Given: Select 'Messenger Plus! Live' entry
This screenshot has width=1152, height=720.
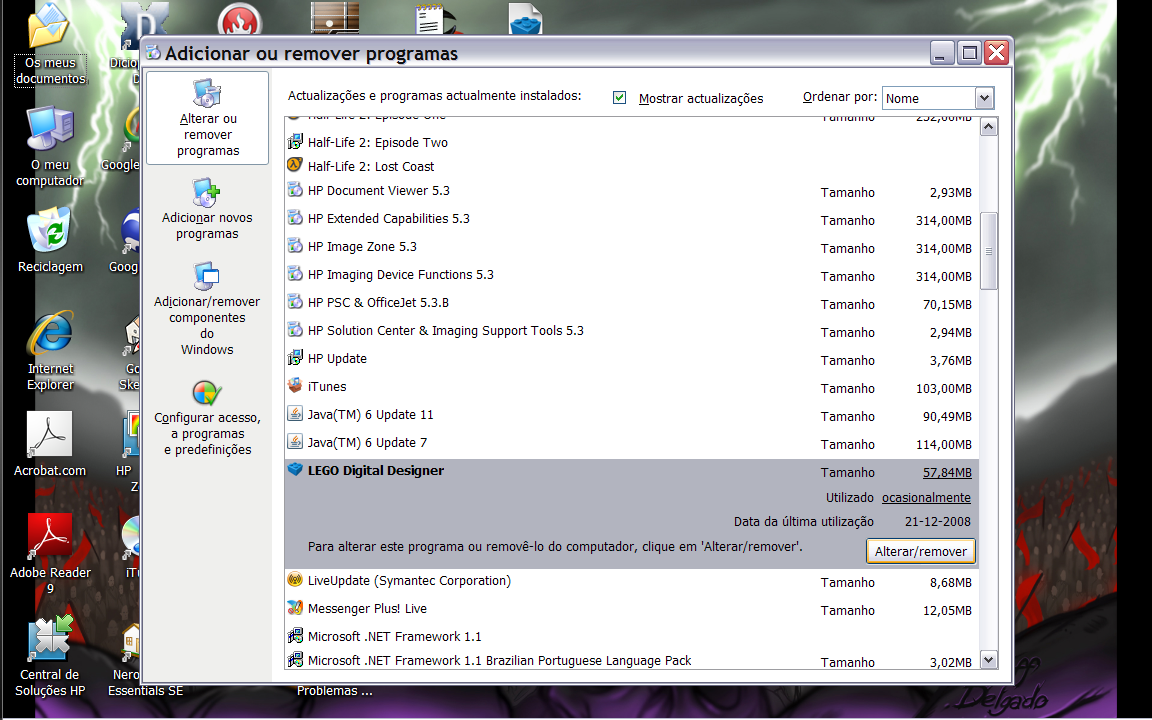Looking at the screenshot, I should coord(367,608).
